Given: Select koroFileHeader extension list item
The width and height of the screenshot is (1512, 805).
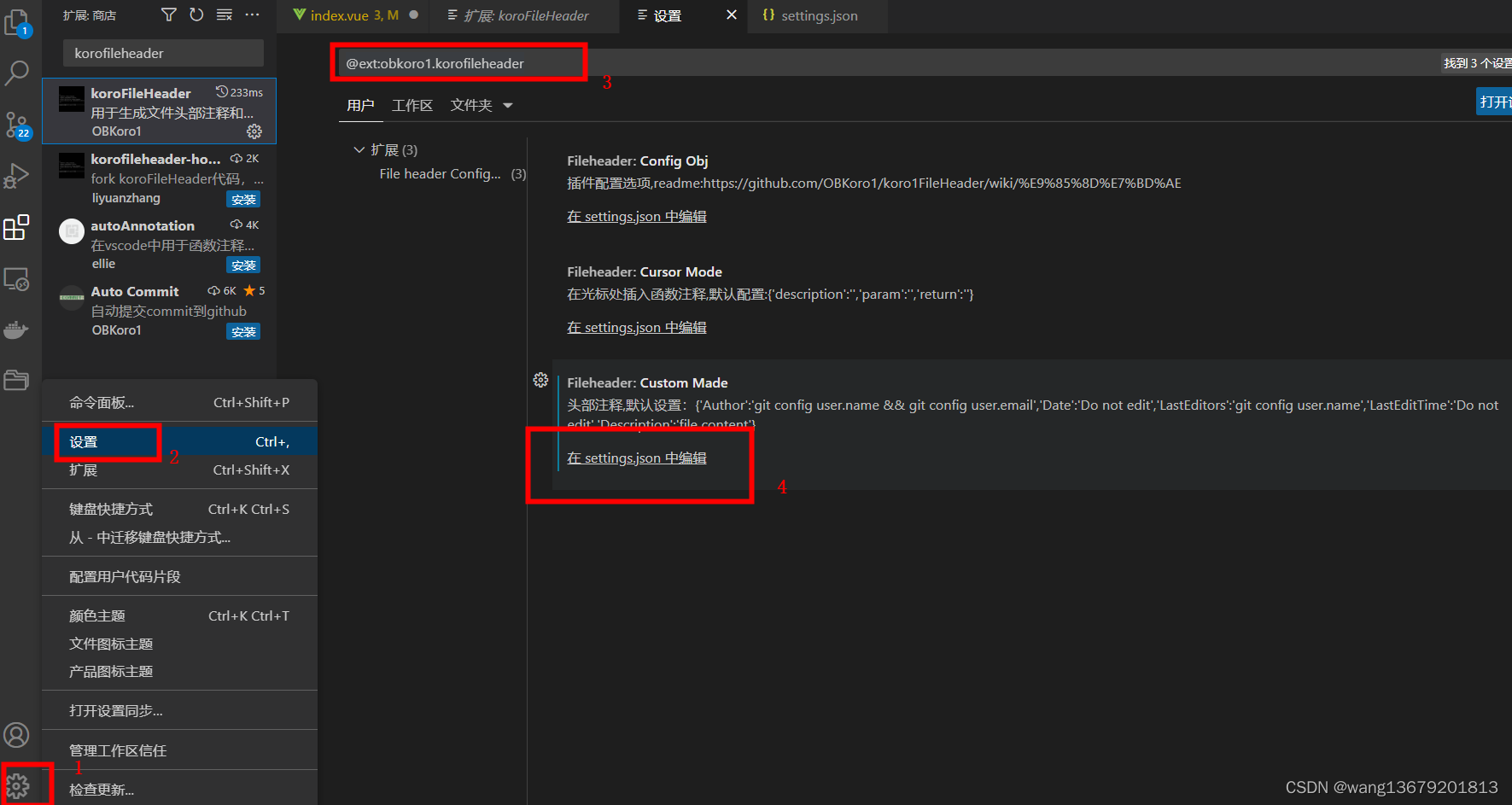Looking at the screenshot, I should (x=160, y=112).
